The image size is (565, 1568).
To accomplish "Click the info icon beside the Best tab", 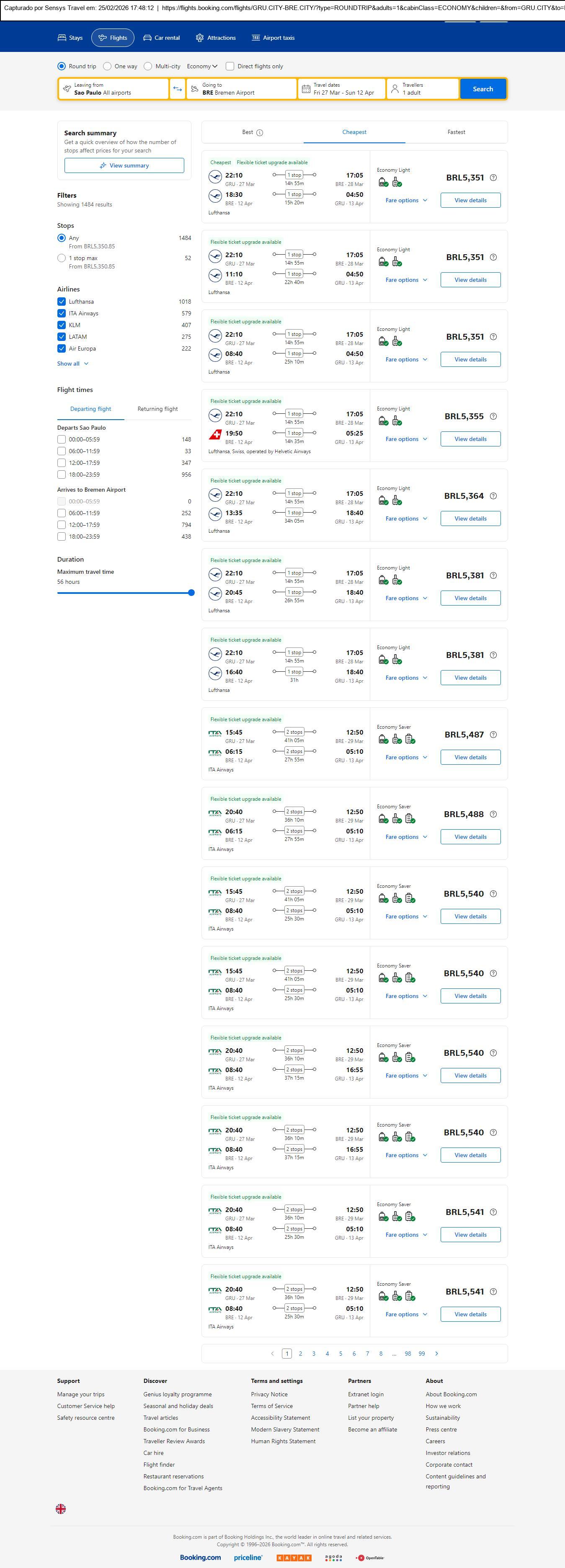I will pyautogui.click(x=260, y=133).
